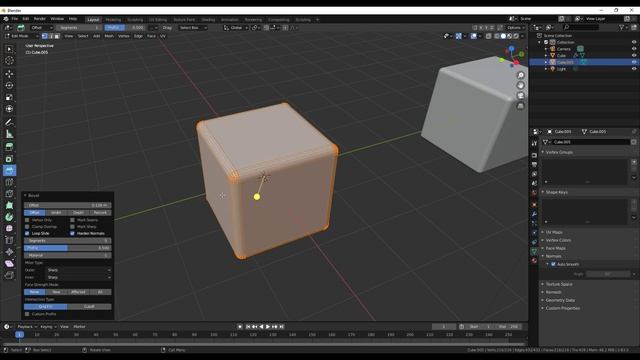The image size is (640, 360).
Task: Select the Measure tool
Action: [9, 134]
